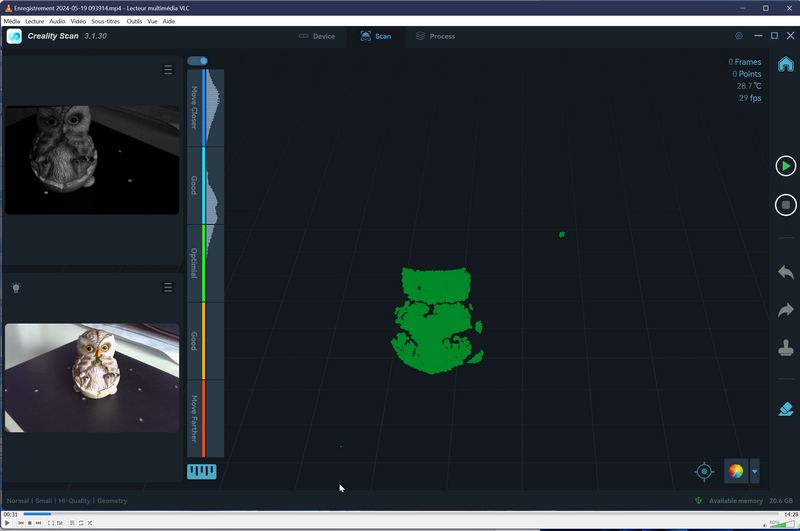Image resolution: width=800 pixels, height=531 pixels.
Task: Stop VLC playback
Action: [x=30, y=523]
